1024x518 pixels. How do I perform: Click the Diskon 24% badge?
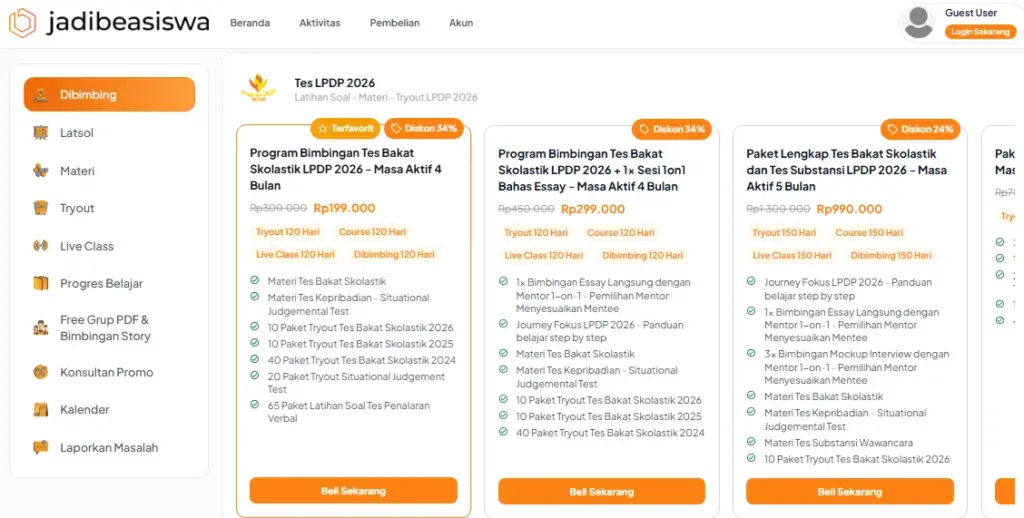921,129
